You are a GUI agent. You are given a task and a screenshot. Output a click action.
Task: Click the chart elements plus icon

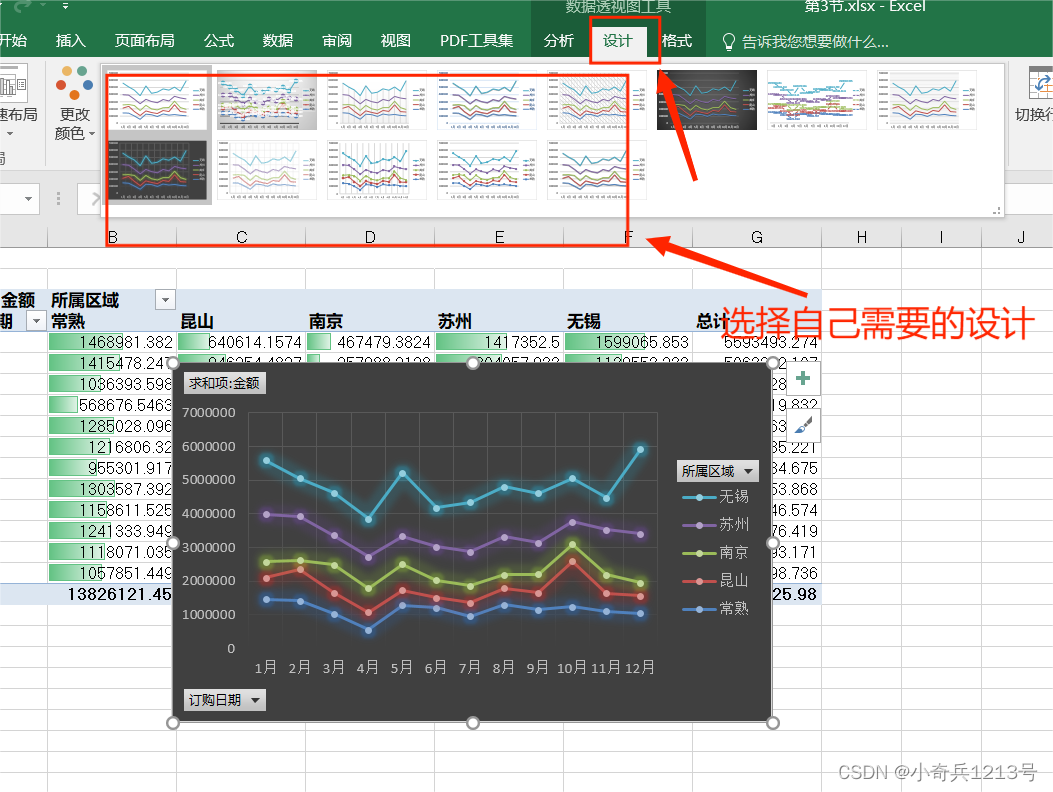(x=803, y=378)
